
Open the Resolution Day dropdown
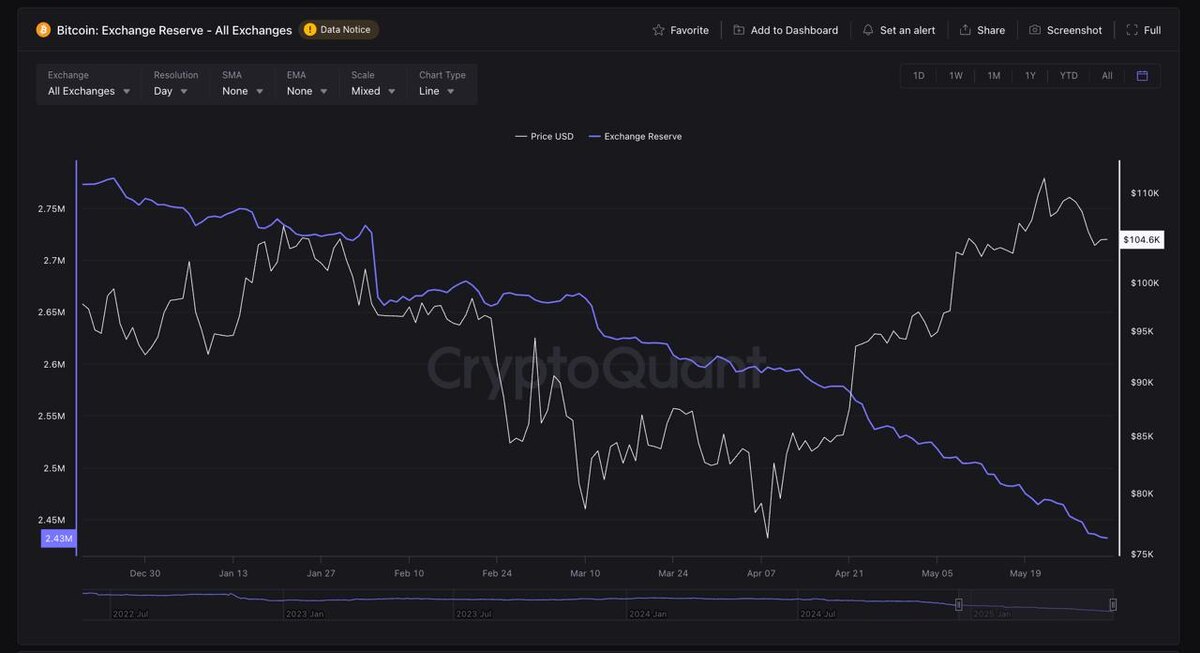(171, 91)
